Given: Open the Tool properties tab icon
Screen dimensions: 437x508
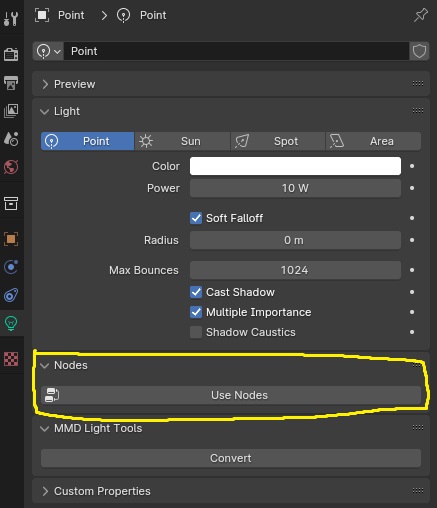Looking at the screenshot, I should click(11, 18).
